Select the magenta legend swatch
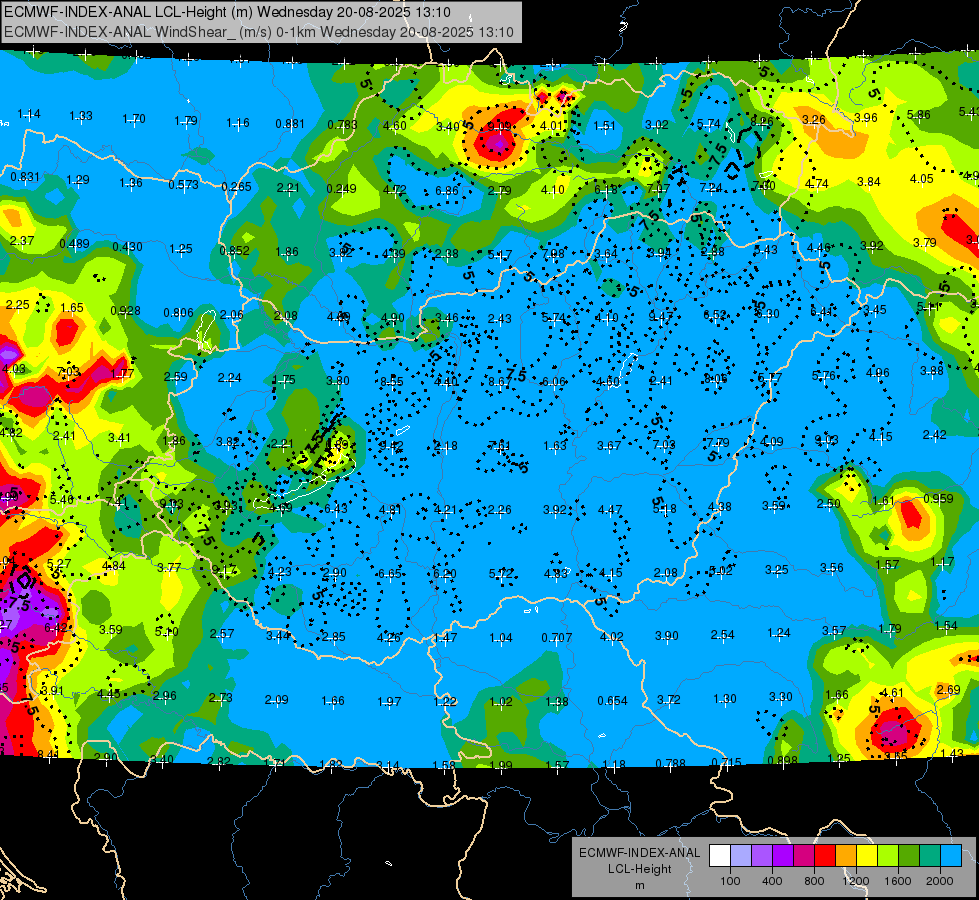This screenshot has height=900, width=979. click(x=804, y=856)
